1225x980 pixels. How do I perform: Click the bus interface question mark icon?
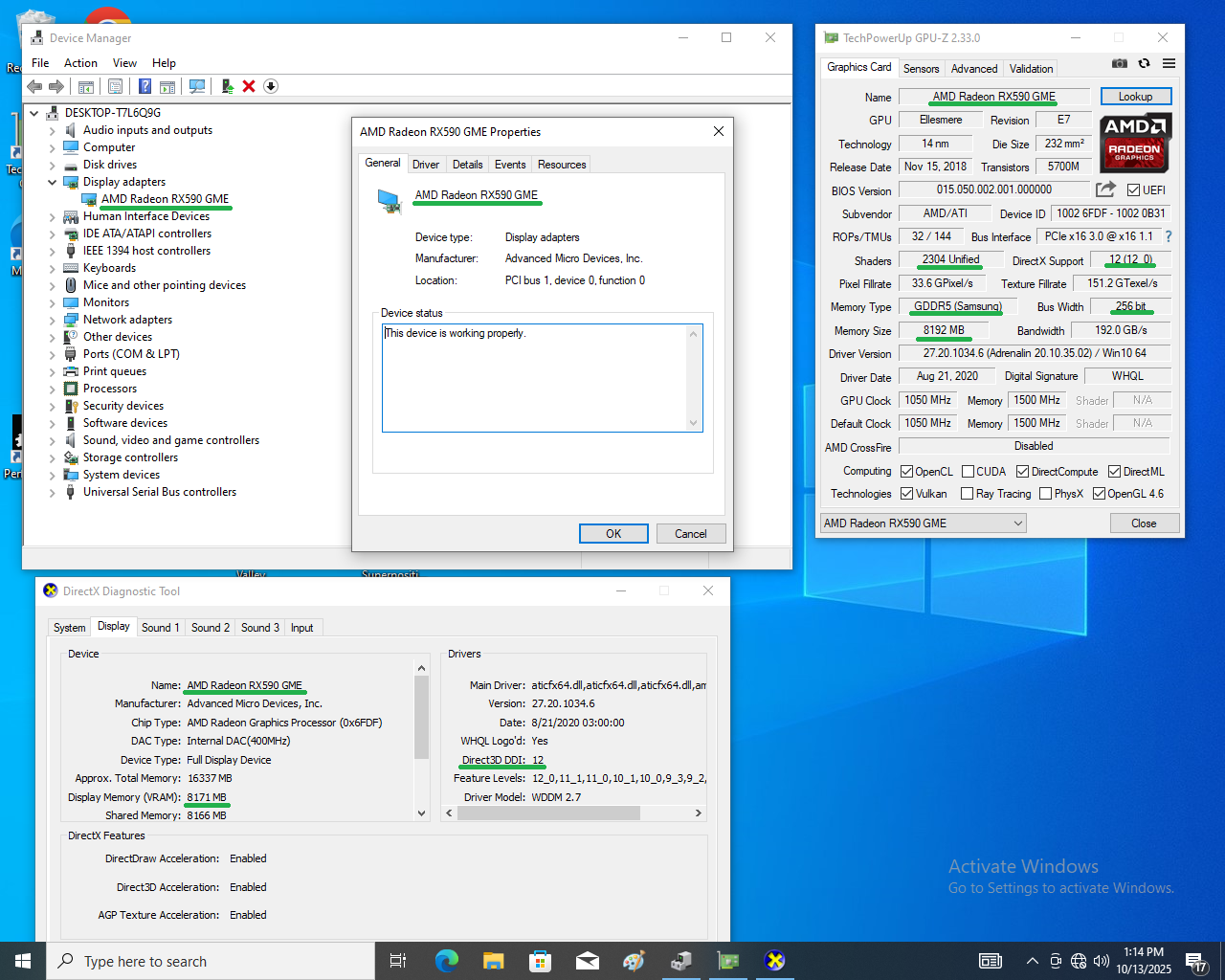1168,236
